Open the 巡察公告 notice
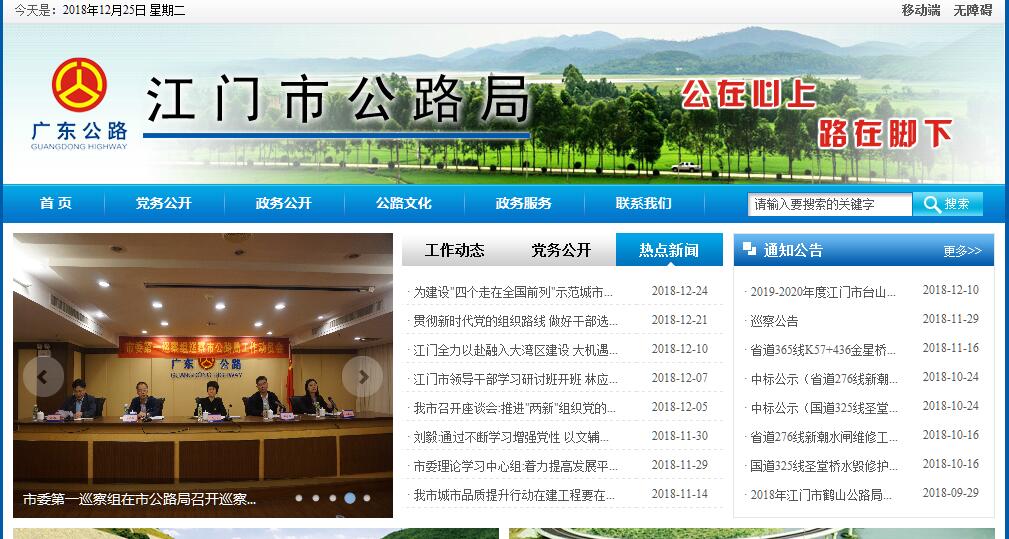 tap(775, 321)
